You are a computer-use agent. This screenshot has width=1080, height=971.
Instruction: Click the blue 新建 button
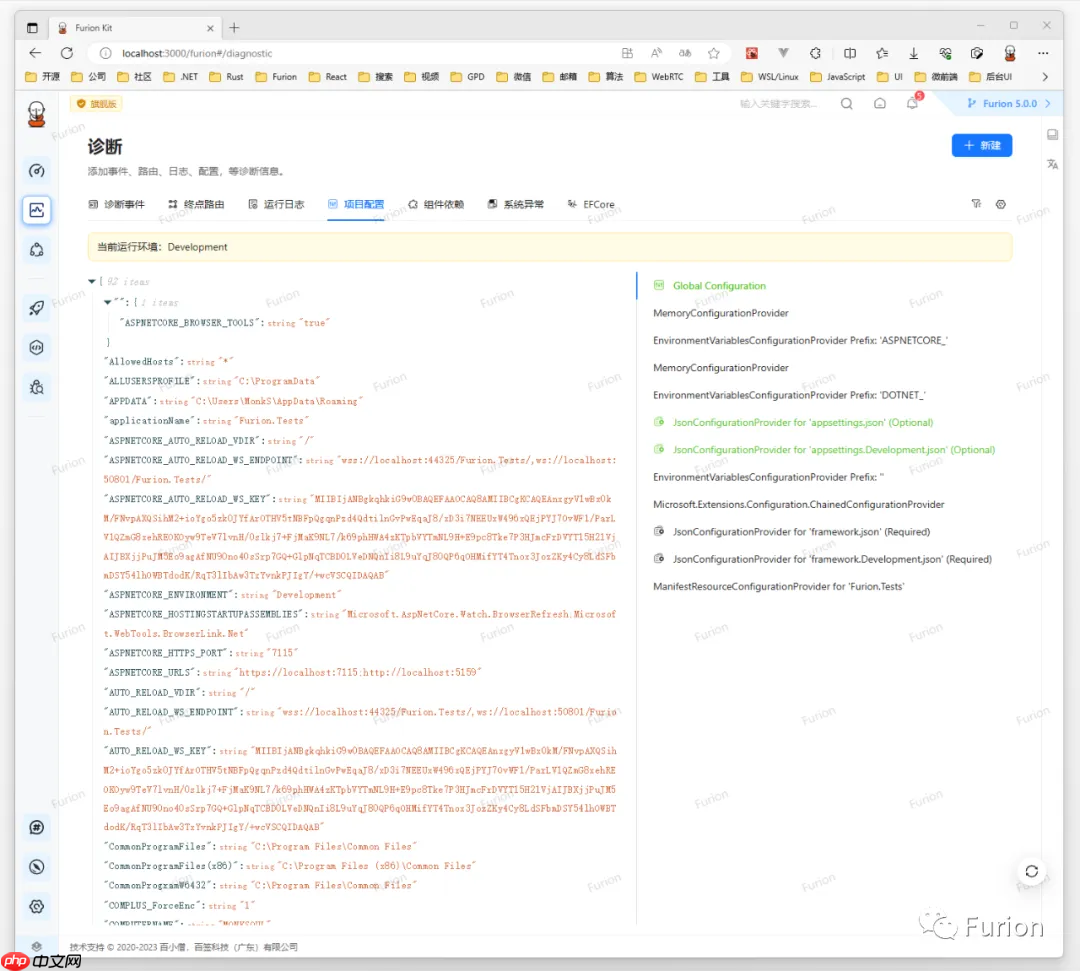981,146
